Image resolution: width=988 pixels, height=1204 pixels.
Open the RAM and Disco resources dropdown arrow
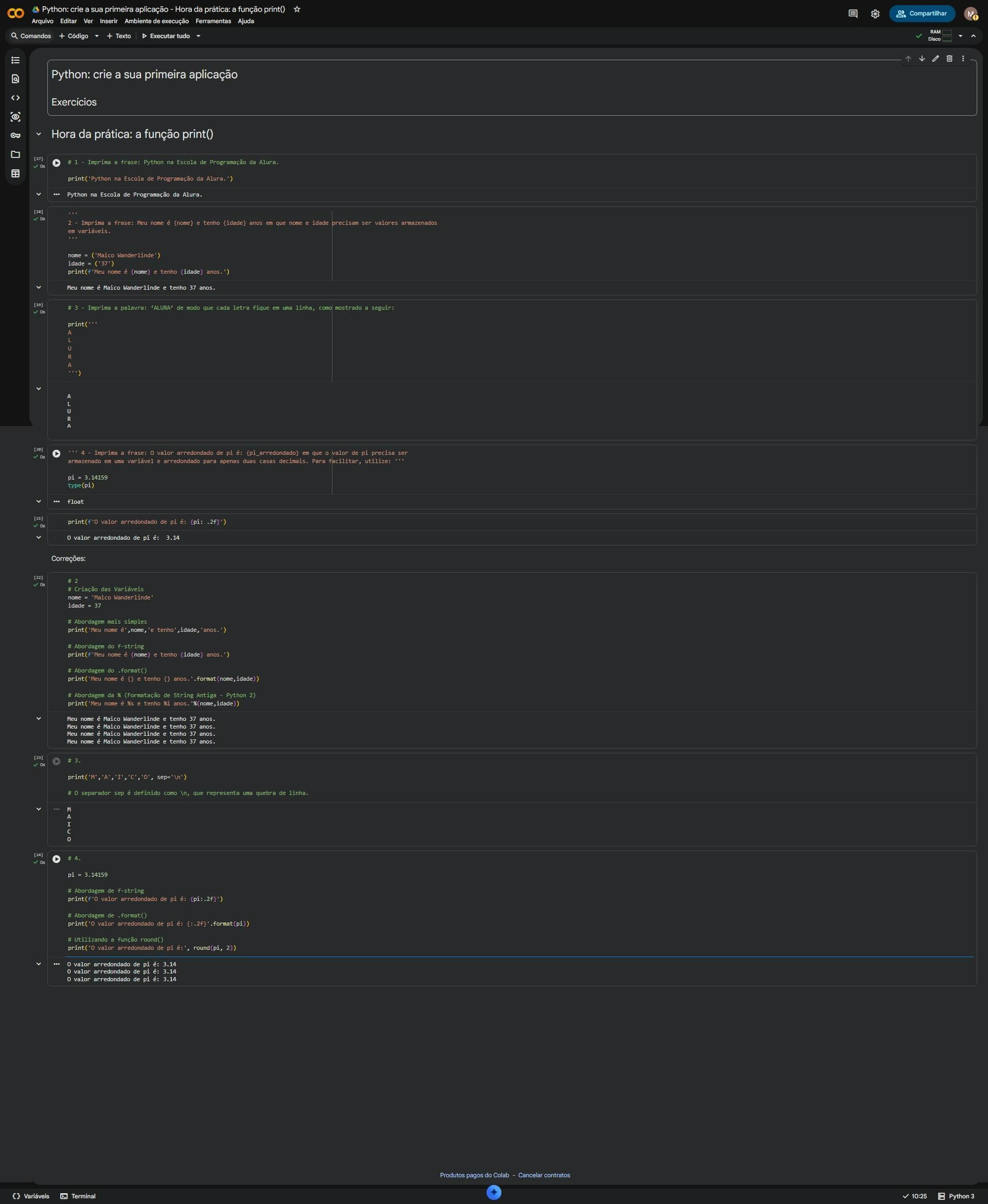coord(960,36)
